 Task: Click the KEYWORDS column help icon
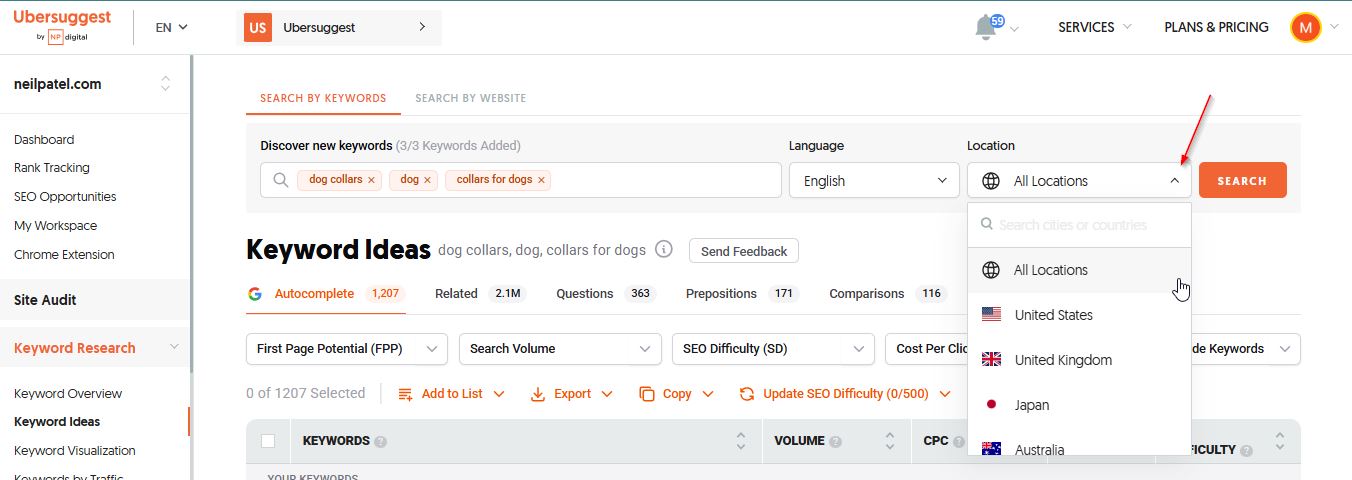381,441
